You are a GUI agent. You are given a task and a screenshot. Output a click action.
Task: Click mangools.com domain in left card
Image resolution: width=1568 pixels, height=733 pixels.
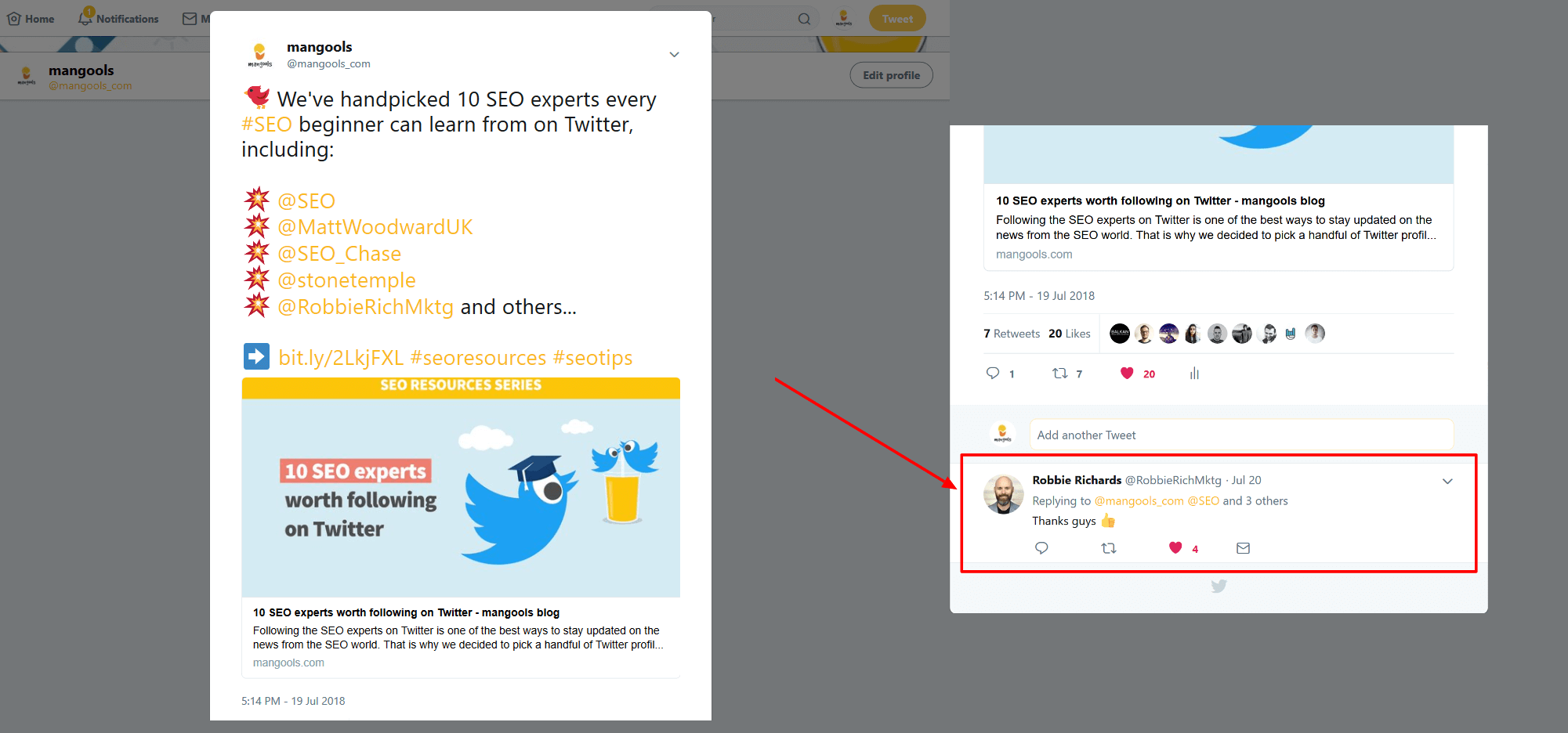pyautogui.click(x=288, y=663)
